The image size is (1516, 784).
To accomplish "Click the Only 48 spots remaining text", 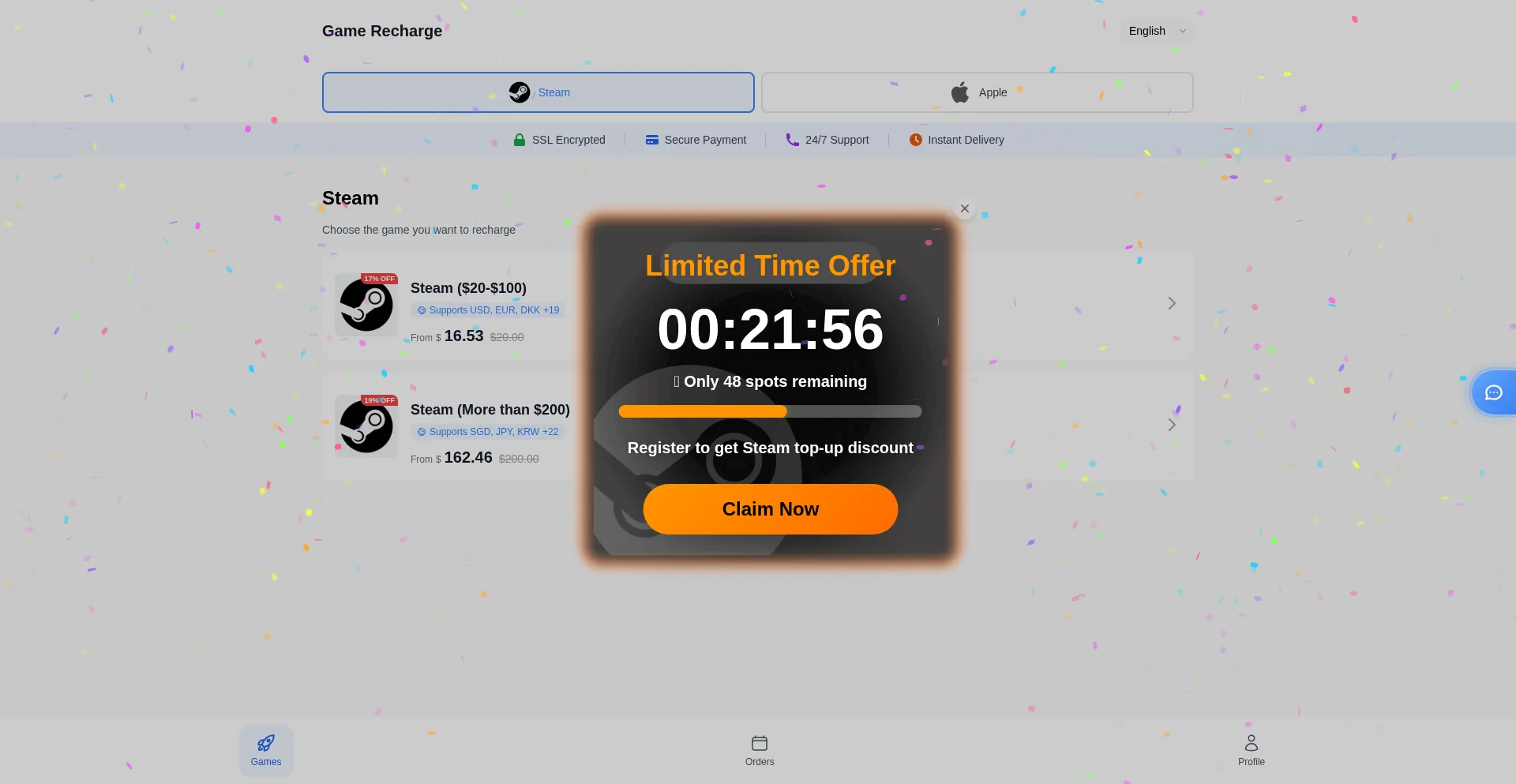I will click(771, 381).
